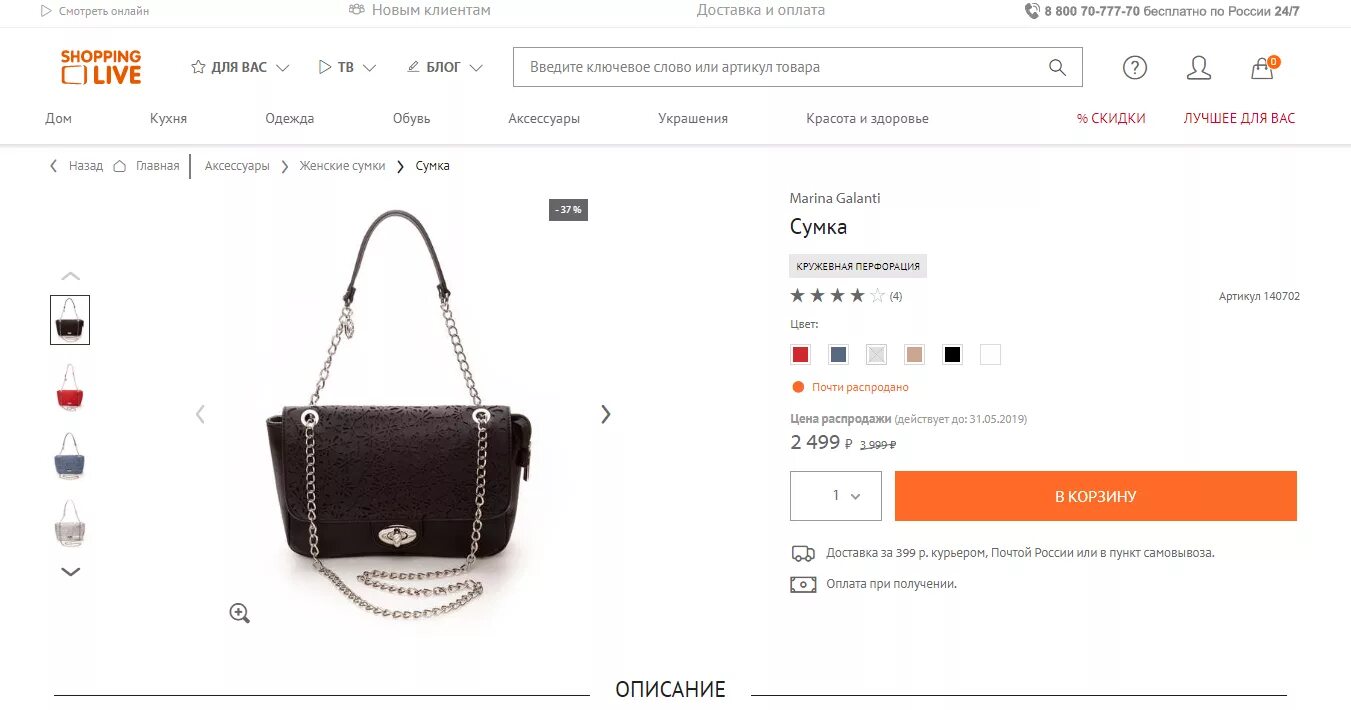
Task: Expand the ДЛЯ ВАС dropdown menu
Action: 240,67
